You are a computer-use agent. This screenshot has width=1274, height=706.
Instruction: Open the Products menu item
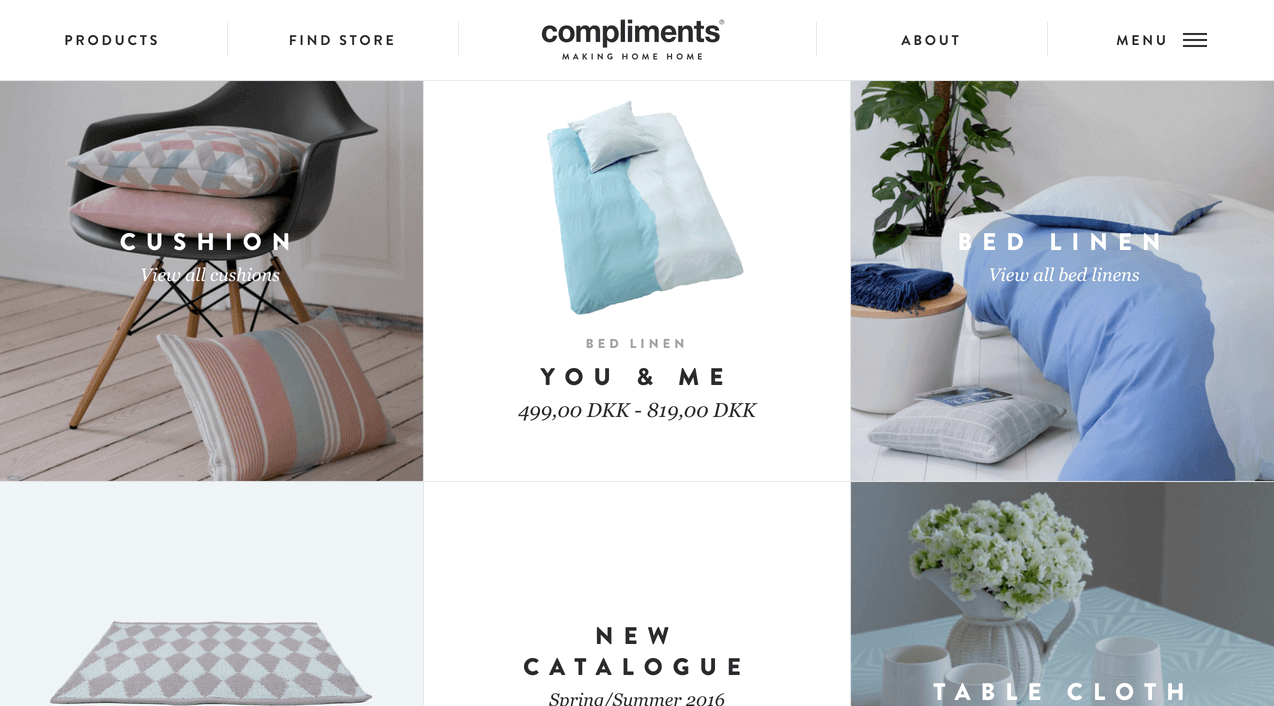click(x=112, y=40)
